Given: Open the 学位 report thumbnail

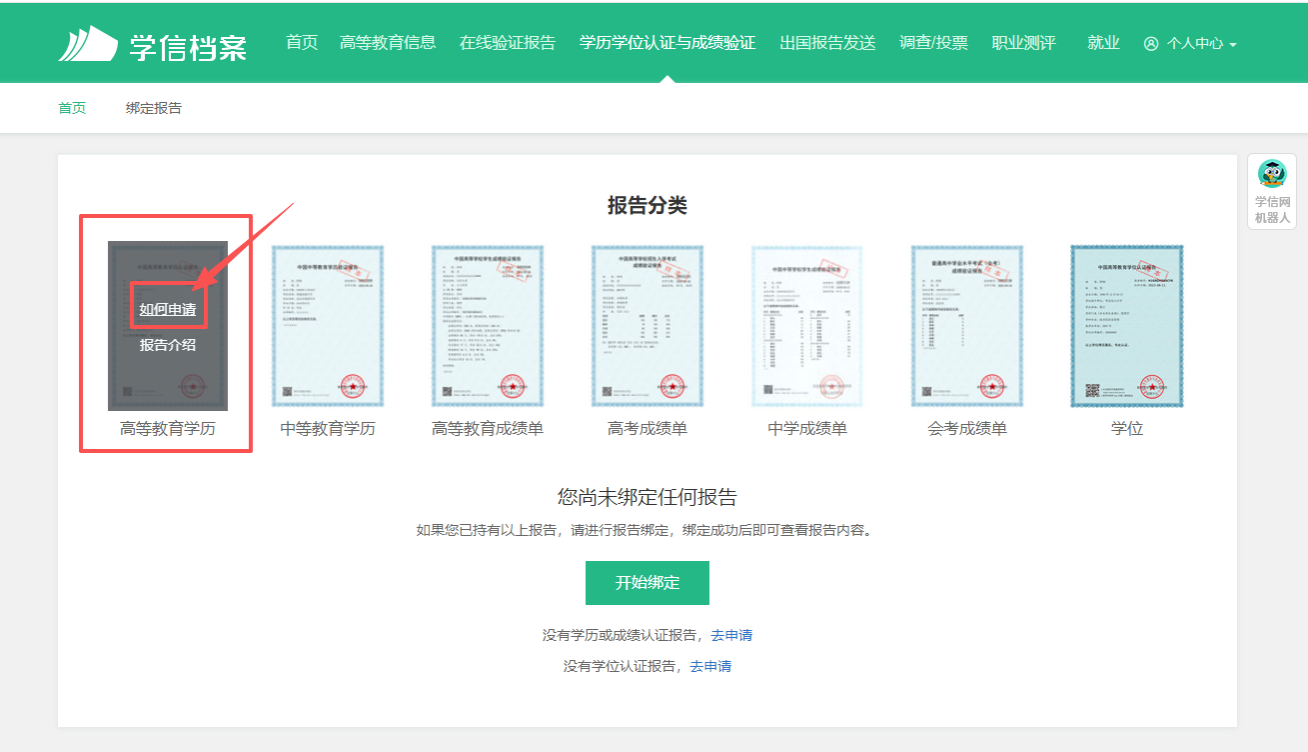Looking at the screenshot, I should pos(1127,326).
